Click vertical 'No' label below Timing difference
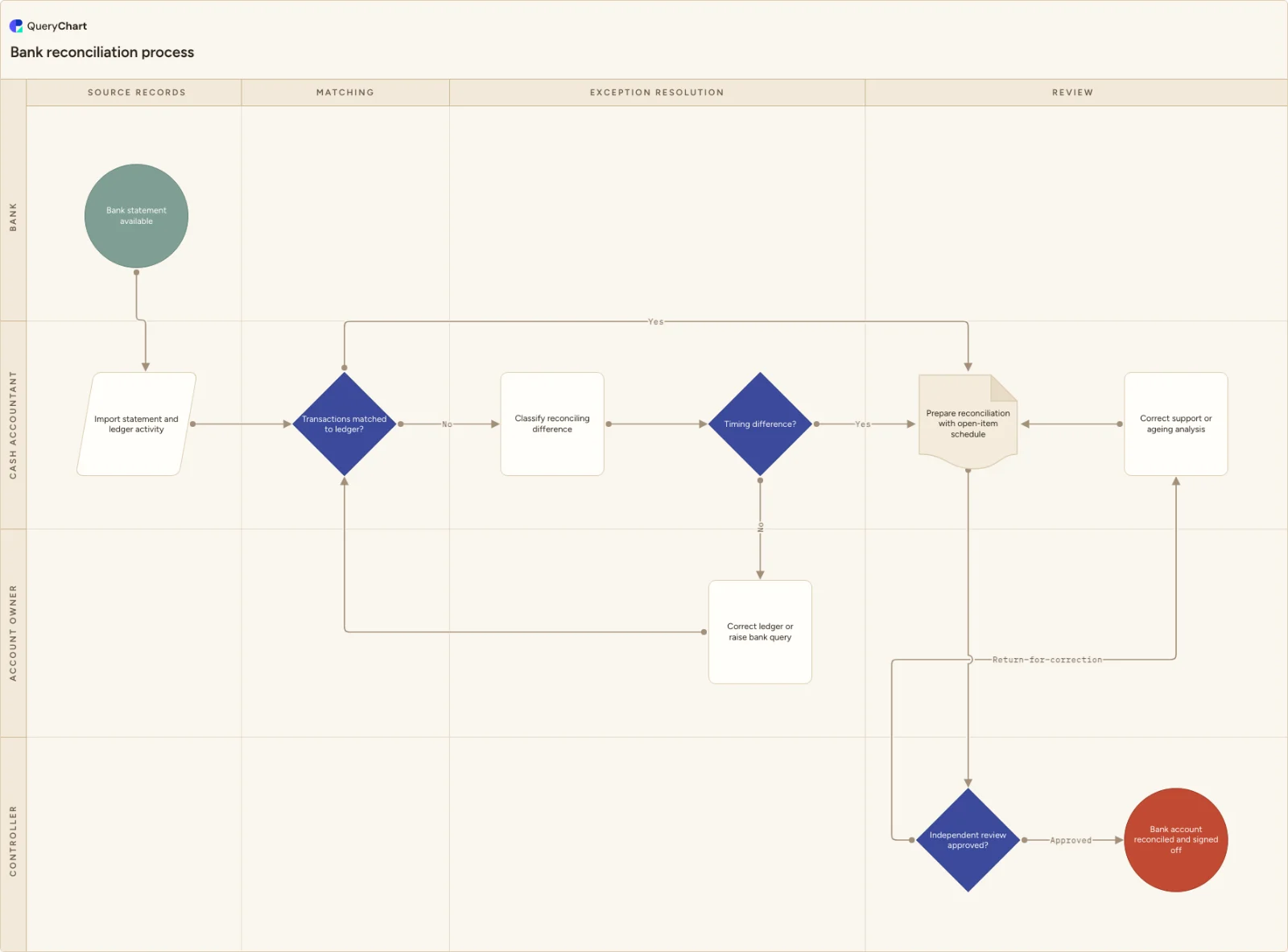Screen dimensions: 1288x952 point(760,528)
